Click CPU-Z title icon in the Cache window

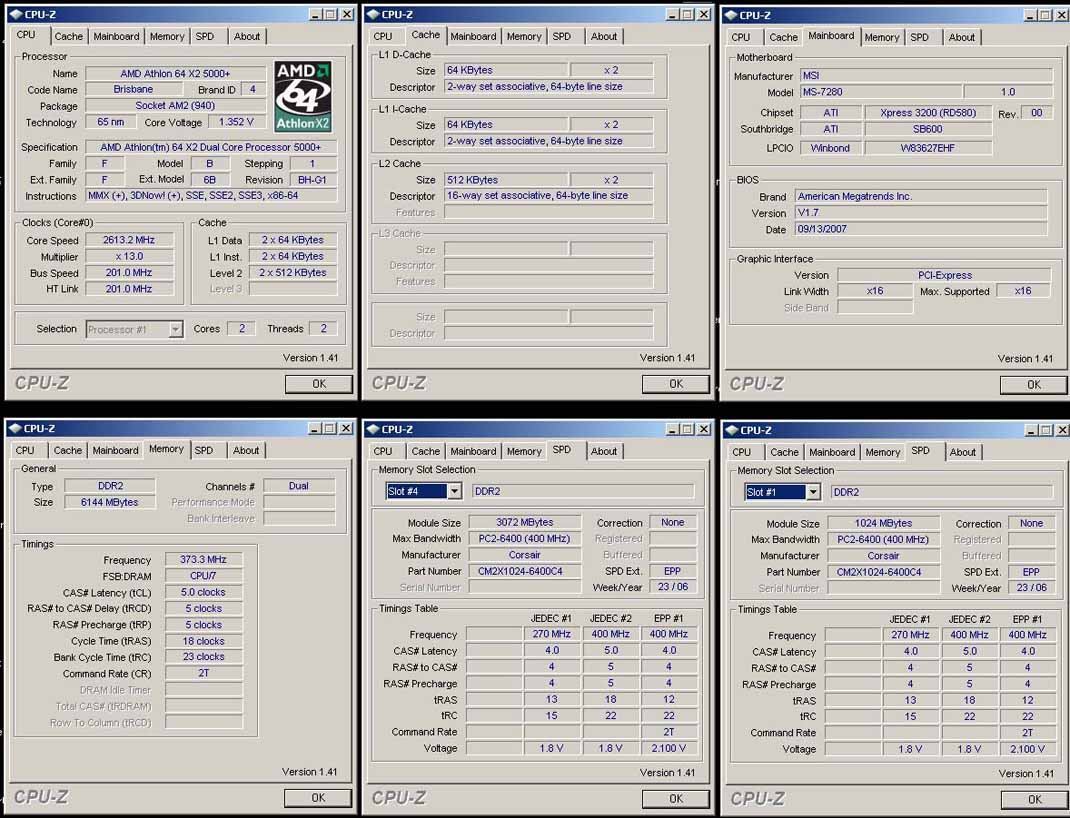[373, 14]
